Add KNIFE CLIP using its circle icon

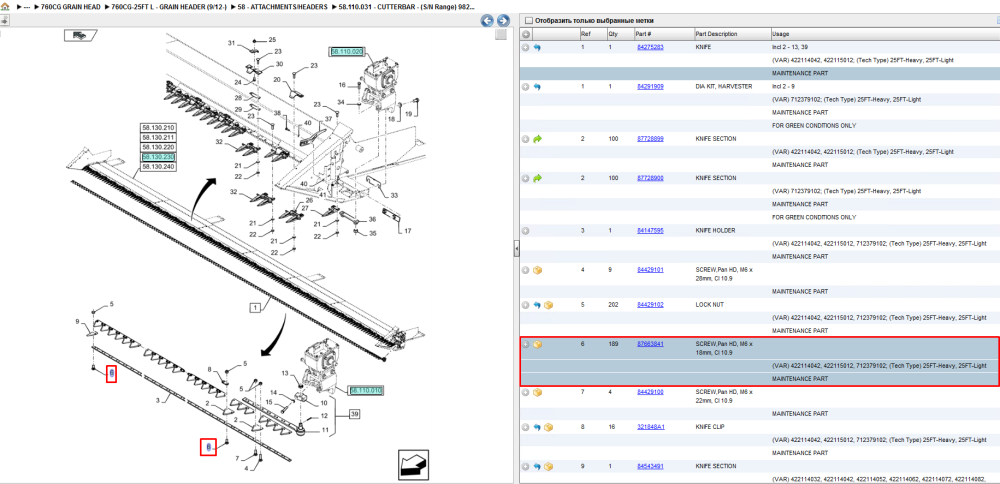(x=526, y=427)
